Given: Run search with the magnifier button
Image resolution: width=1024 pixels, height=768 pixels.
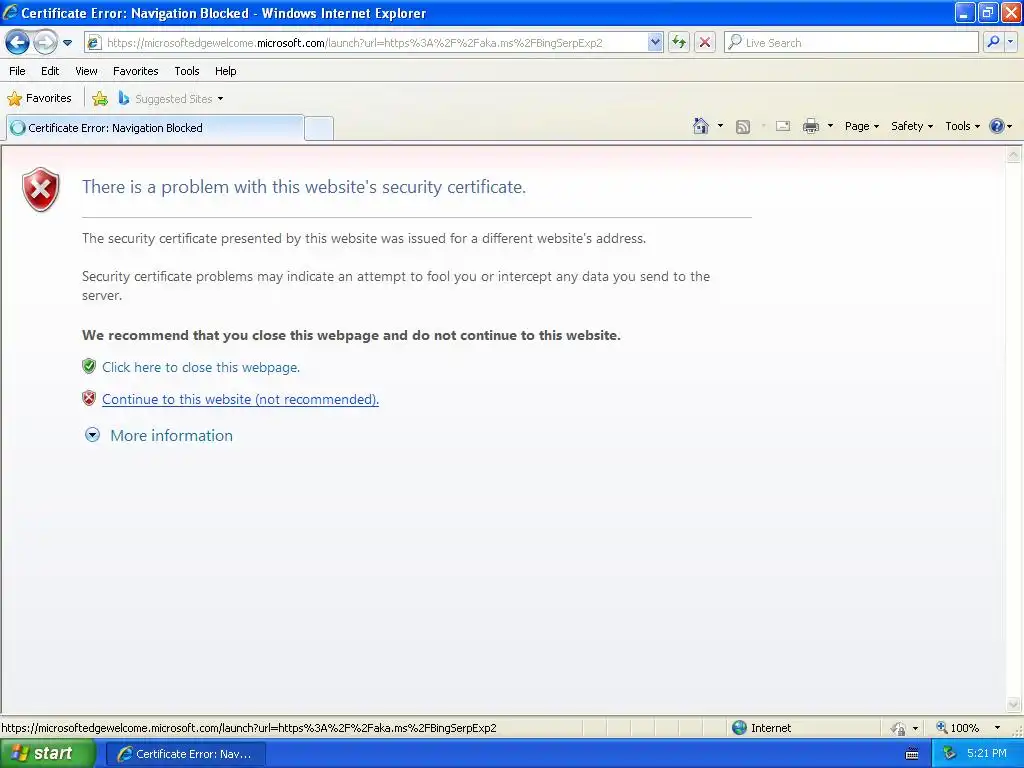Looking at the screenshot, I should (993, 42).
